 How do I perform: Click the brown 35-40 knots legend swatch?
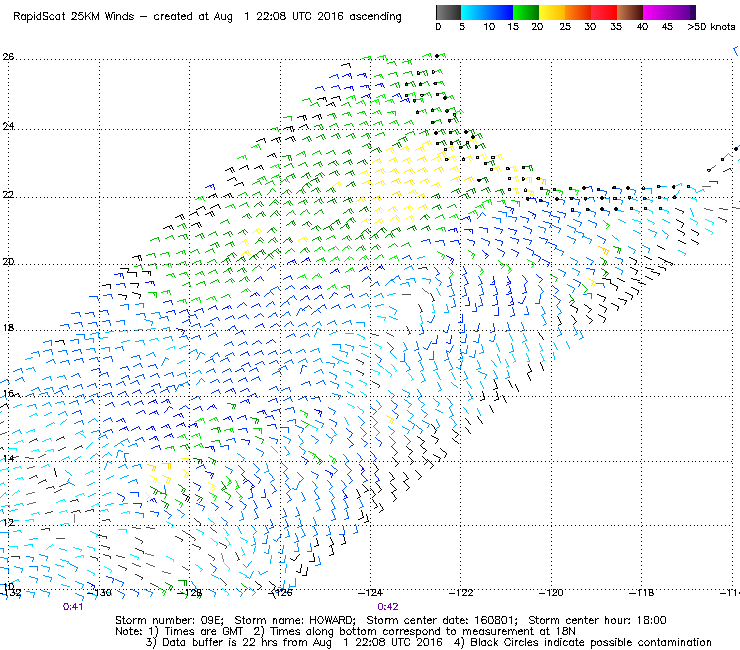(x=630, y=12)
